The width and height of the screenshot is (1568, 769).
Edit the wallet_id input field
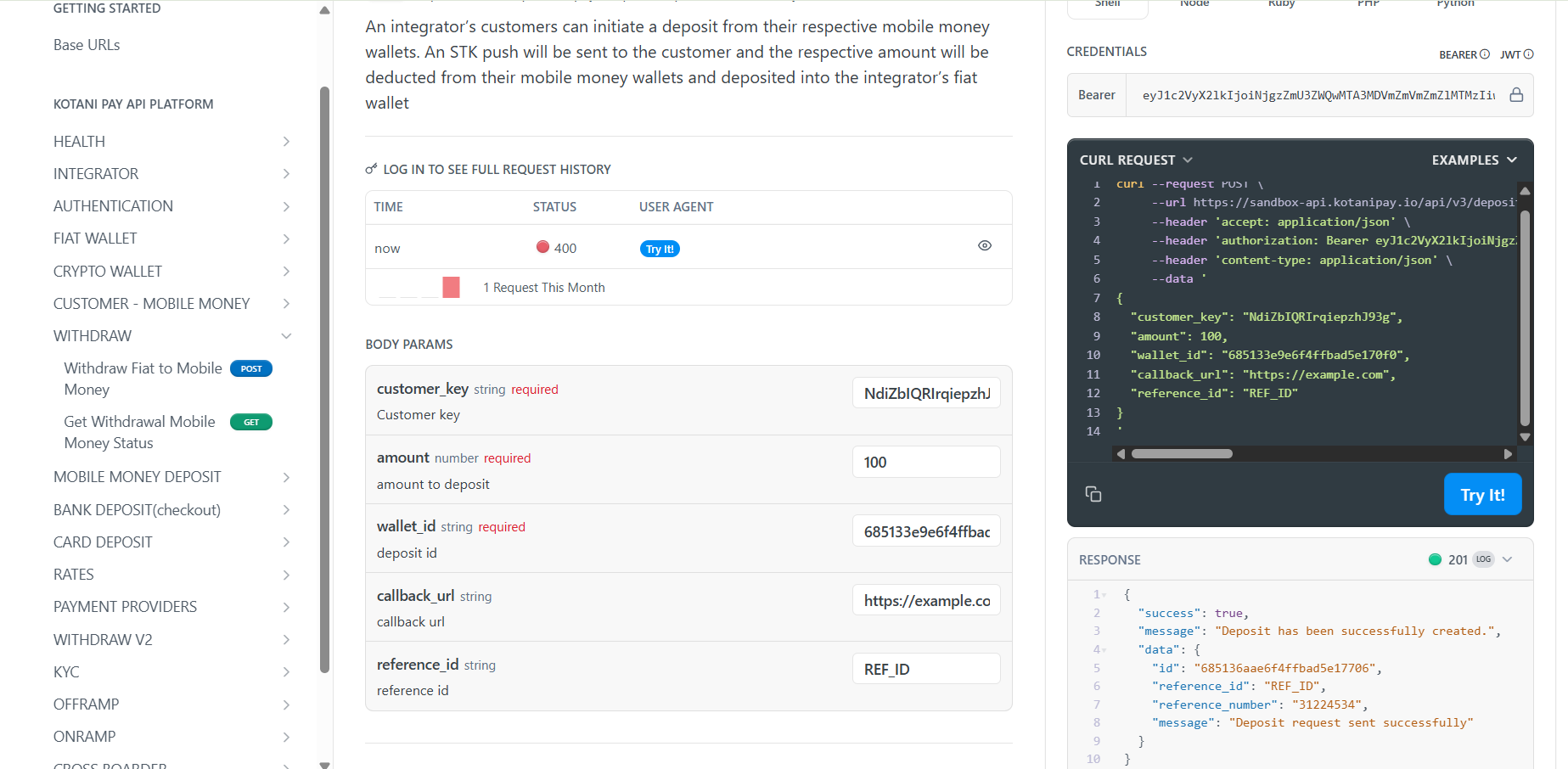pos(926,531)
